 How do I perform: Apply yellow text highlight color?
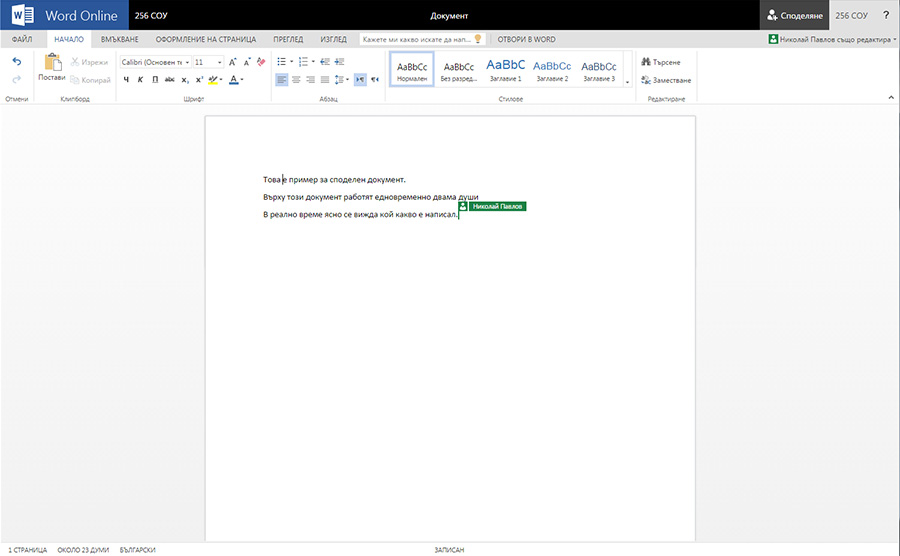coord(212,80)
